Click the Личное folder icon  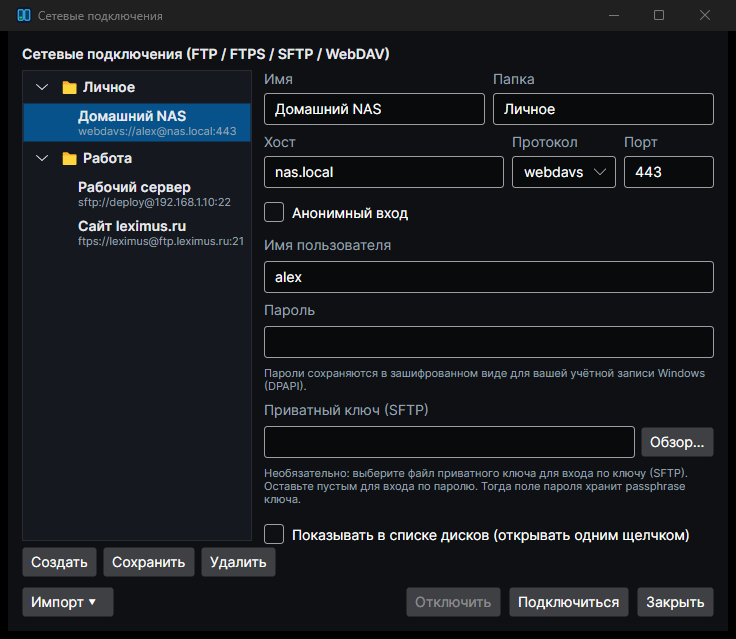(69, 87)
